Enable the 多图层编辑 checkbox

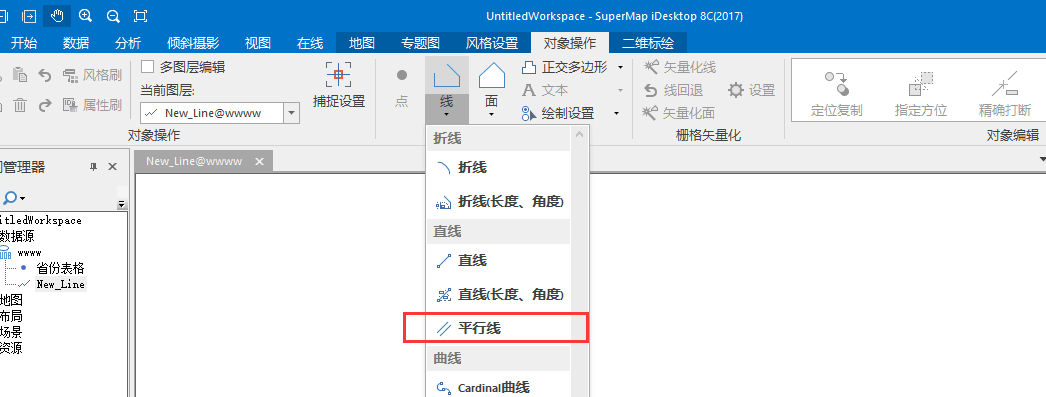(x=147, y=67)
